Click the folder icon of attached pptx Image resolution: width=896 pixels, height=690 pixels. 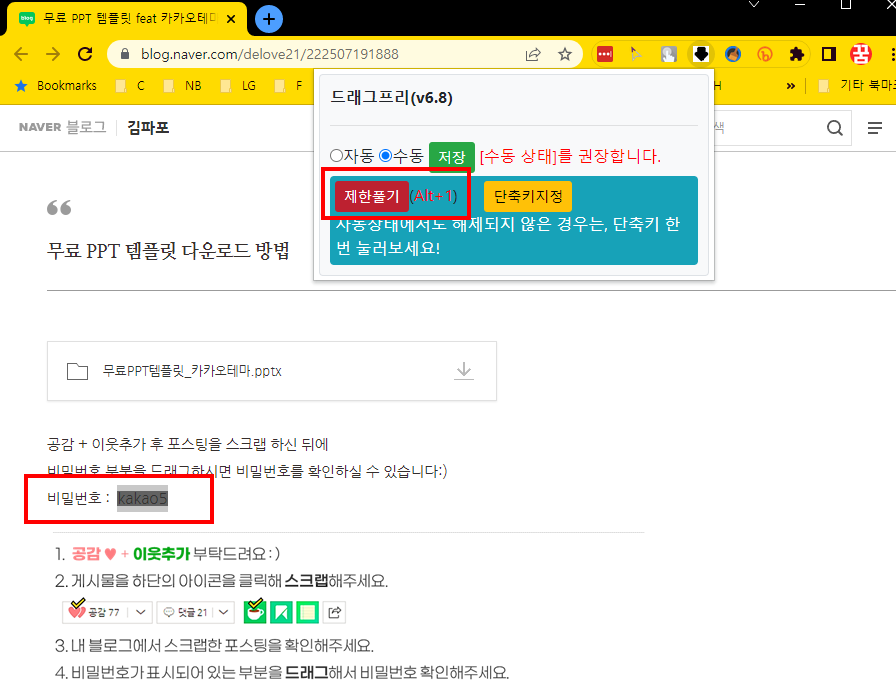coord(77,371)
